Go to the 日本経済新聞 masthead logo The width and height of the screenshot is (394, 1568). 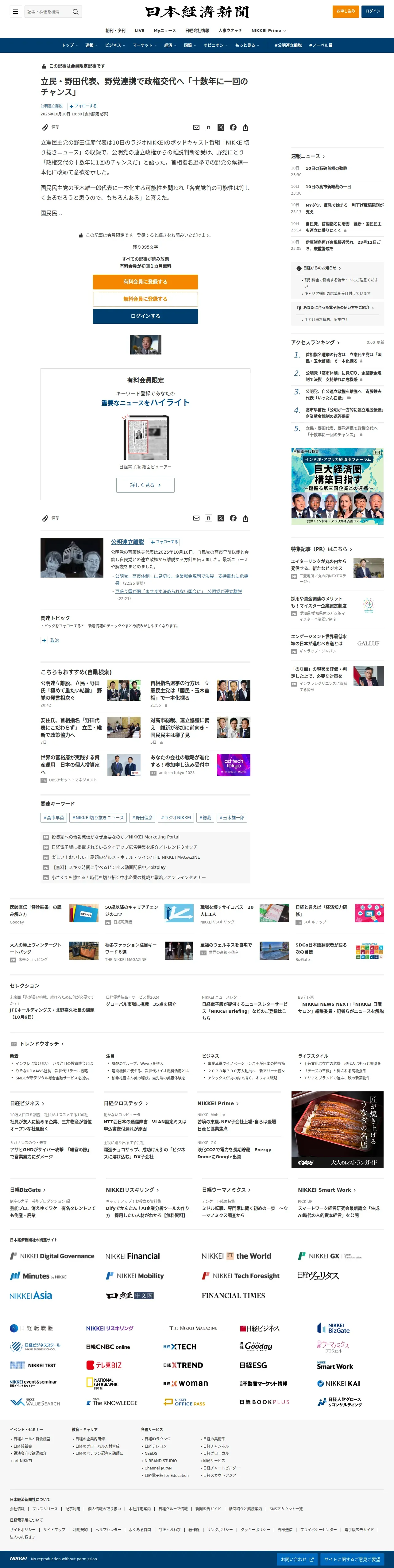[x=197, y=12]
